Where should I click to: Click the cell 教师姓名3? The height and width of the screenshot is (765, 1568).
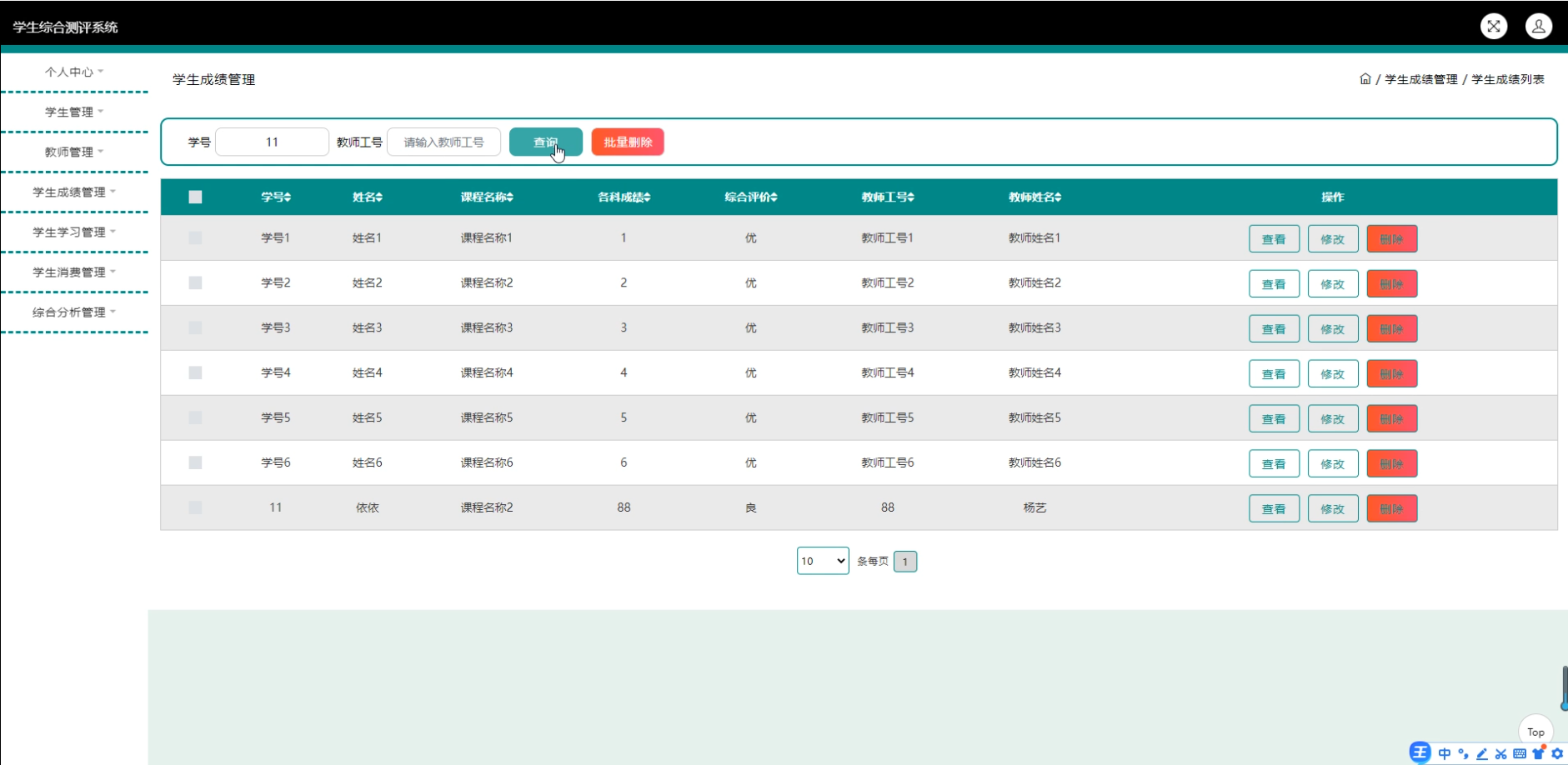1034,327
